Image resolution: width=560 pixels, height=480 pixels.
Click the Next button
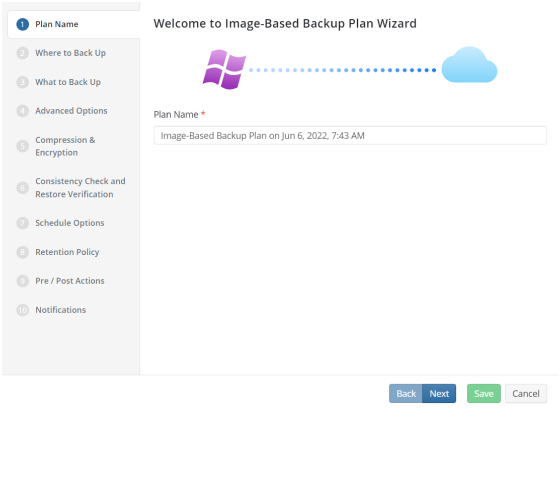tap(439, 394)
